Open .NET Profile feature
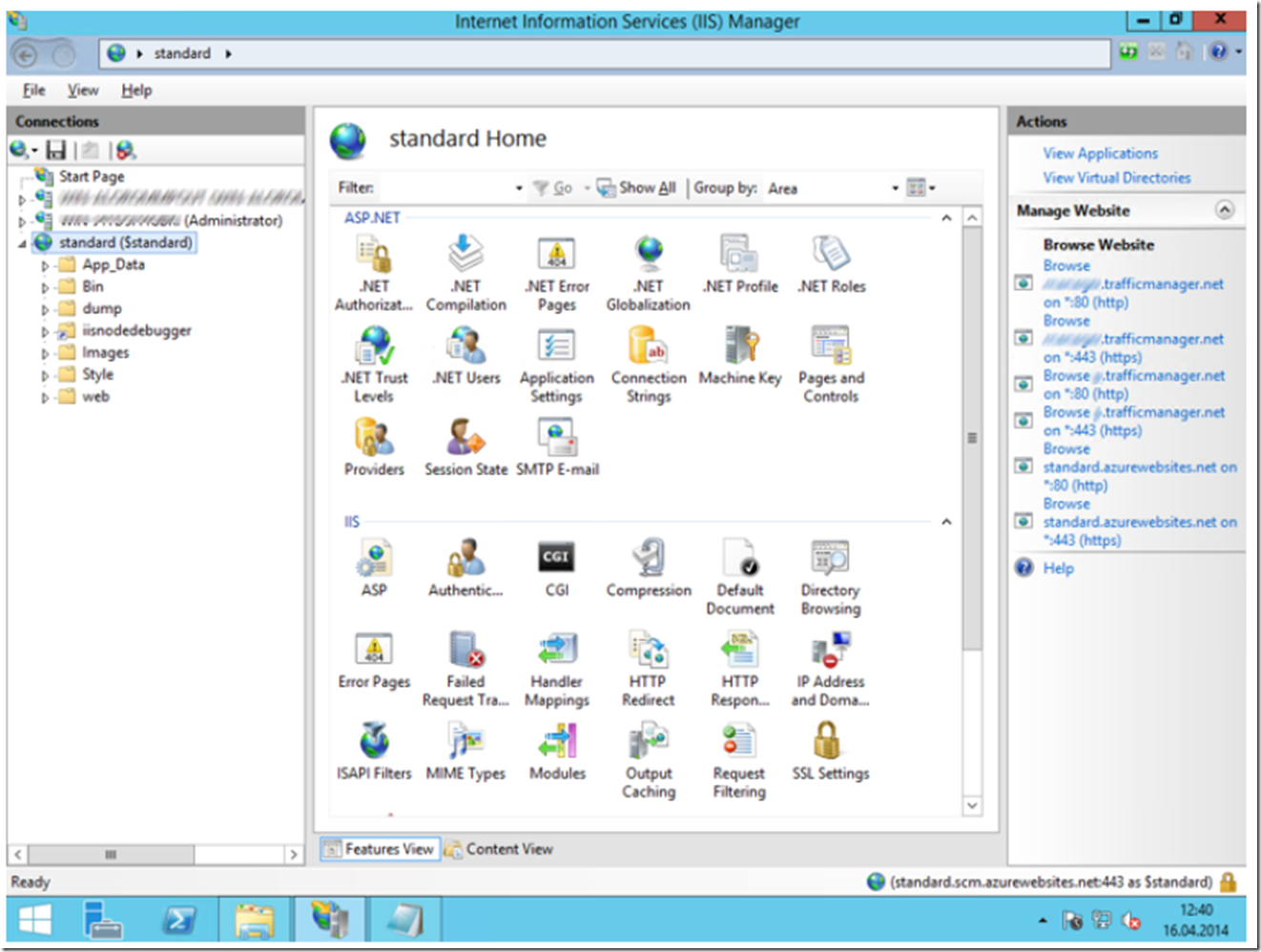This screenshot has height=952, width=1261. [740, 265]
